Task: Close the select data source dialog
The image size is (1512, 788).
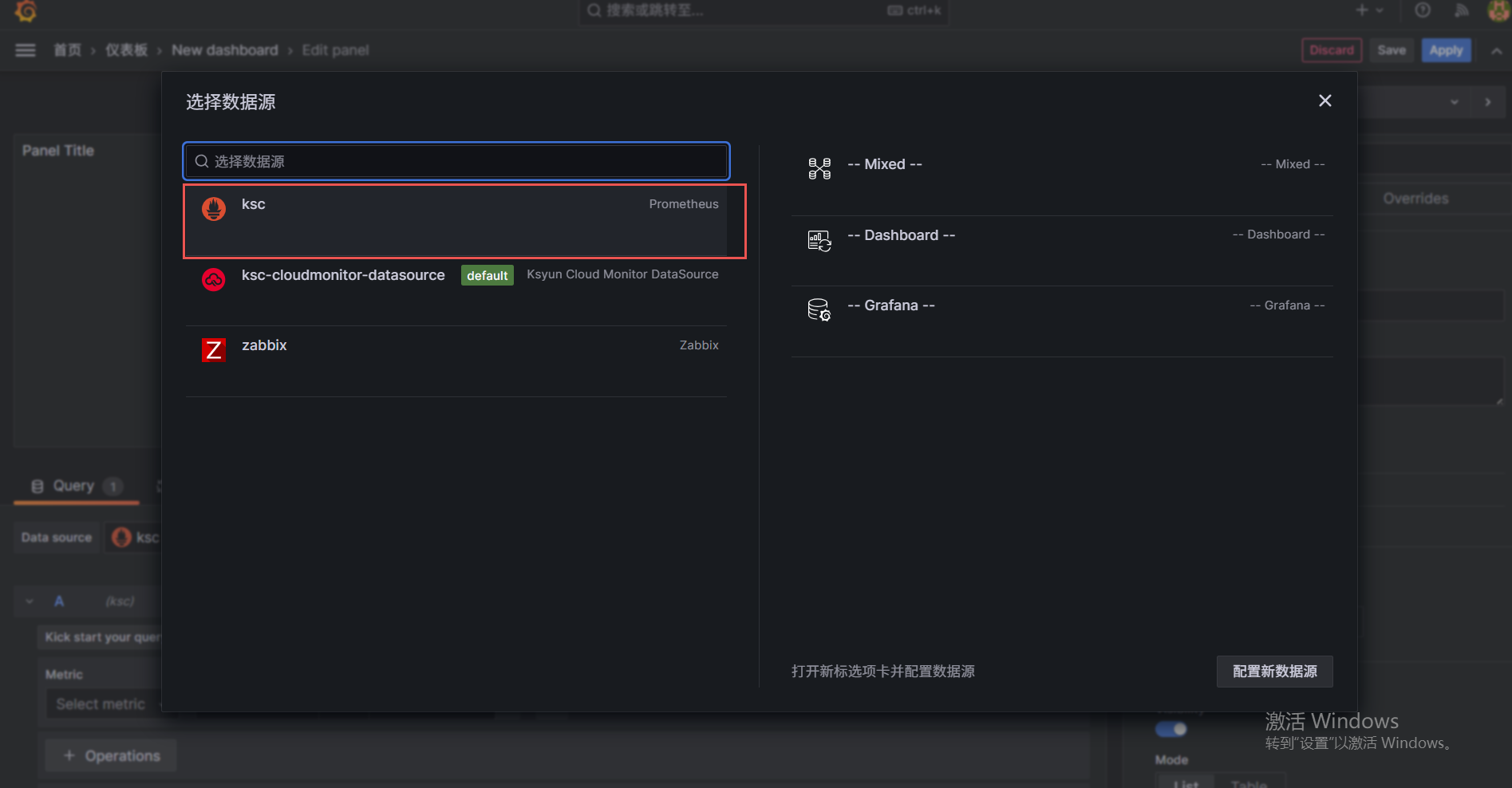Action: [x=1324, y=100]
